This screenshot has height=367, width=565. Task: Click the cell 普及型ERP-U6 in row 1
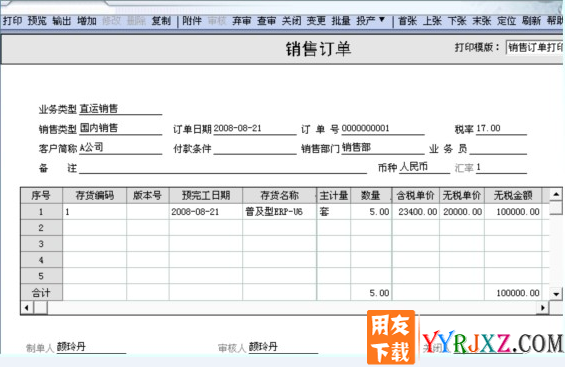coord(280,212)
